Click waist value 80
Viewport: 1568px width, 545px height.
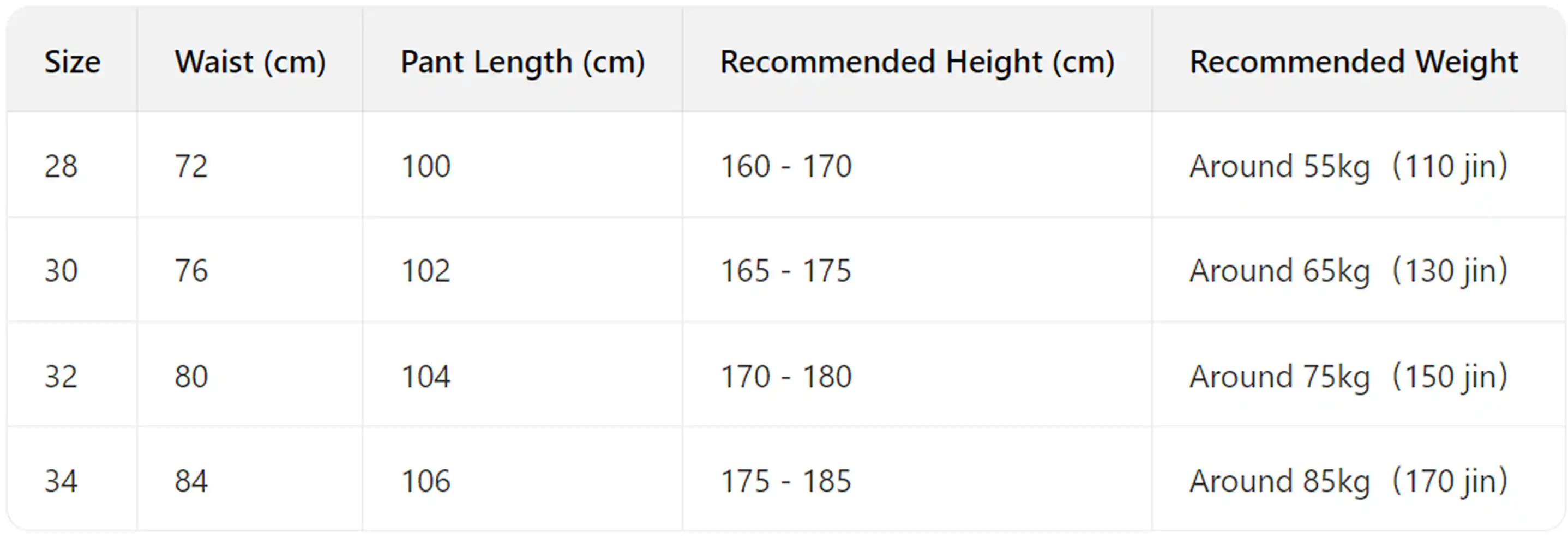[x=191, y=377]
